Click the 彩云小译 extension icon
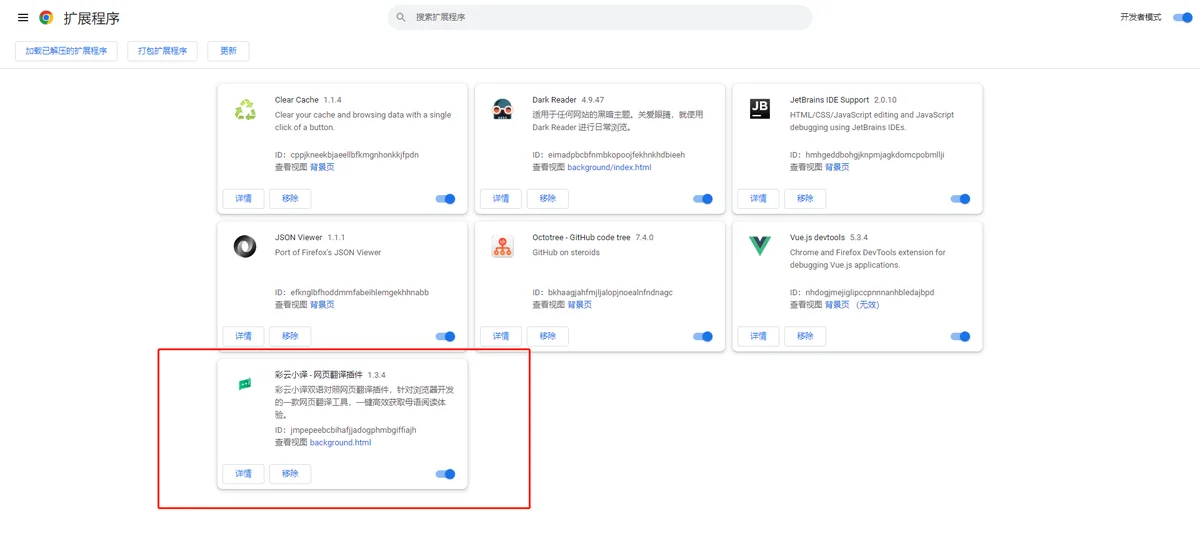This screenshot has width=1200, height=551. click(245, 384)
